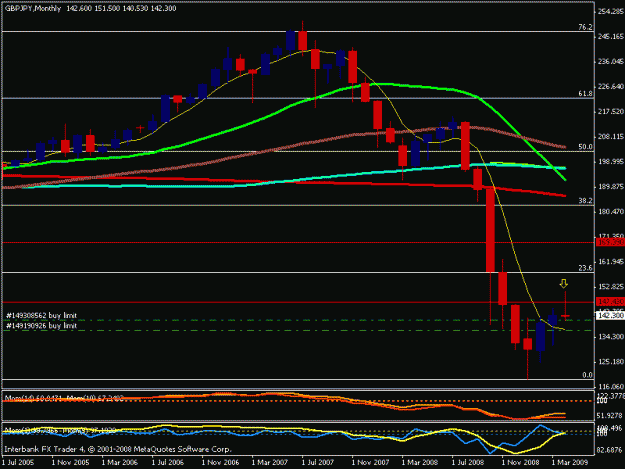Click the 1 Jul 2007 date label

pyautogui.click(x=318, y=462)
